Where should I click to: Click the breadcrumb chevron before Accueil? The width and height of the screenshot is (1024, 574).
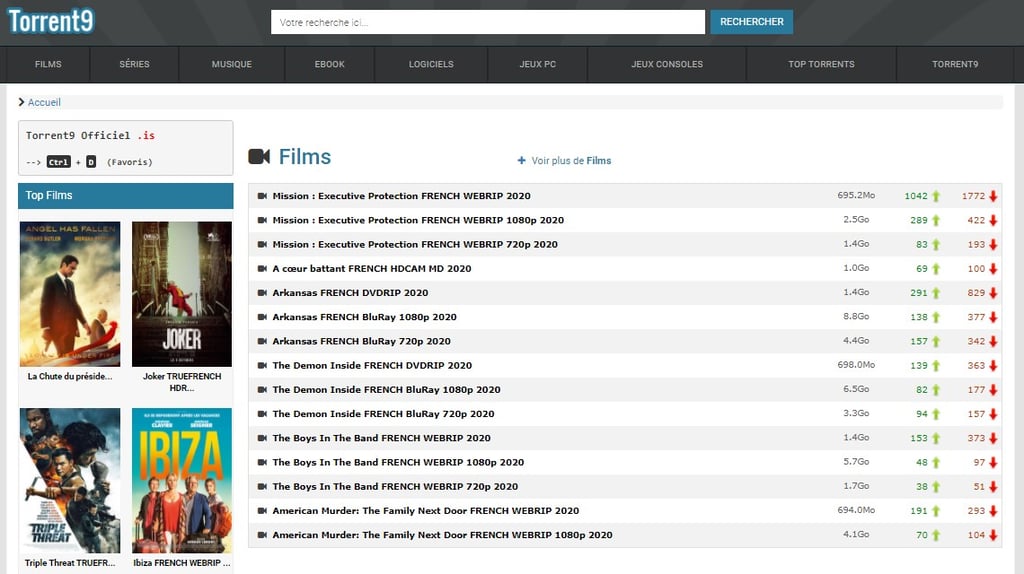click(22, 102)
